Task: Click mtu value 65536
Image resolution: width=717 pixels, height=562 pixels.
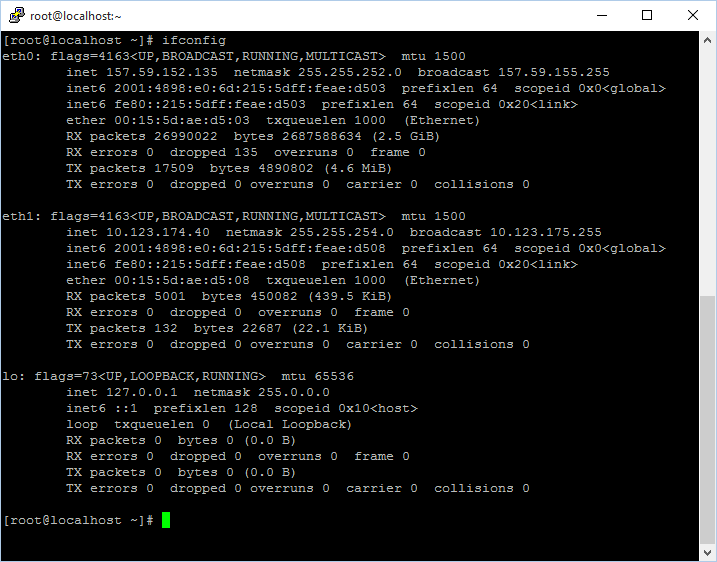Action: click(x=334, y=376)
